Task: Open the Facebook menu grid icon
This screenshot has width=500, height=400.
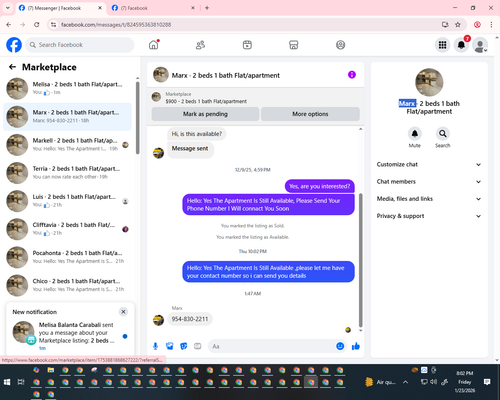Action: (442, 45)
